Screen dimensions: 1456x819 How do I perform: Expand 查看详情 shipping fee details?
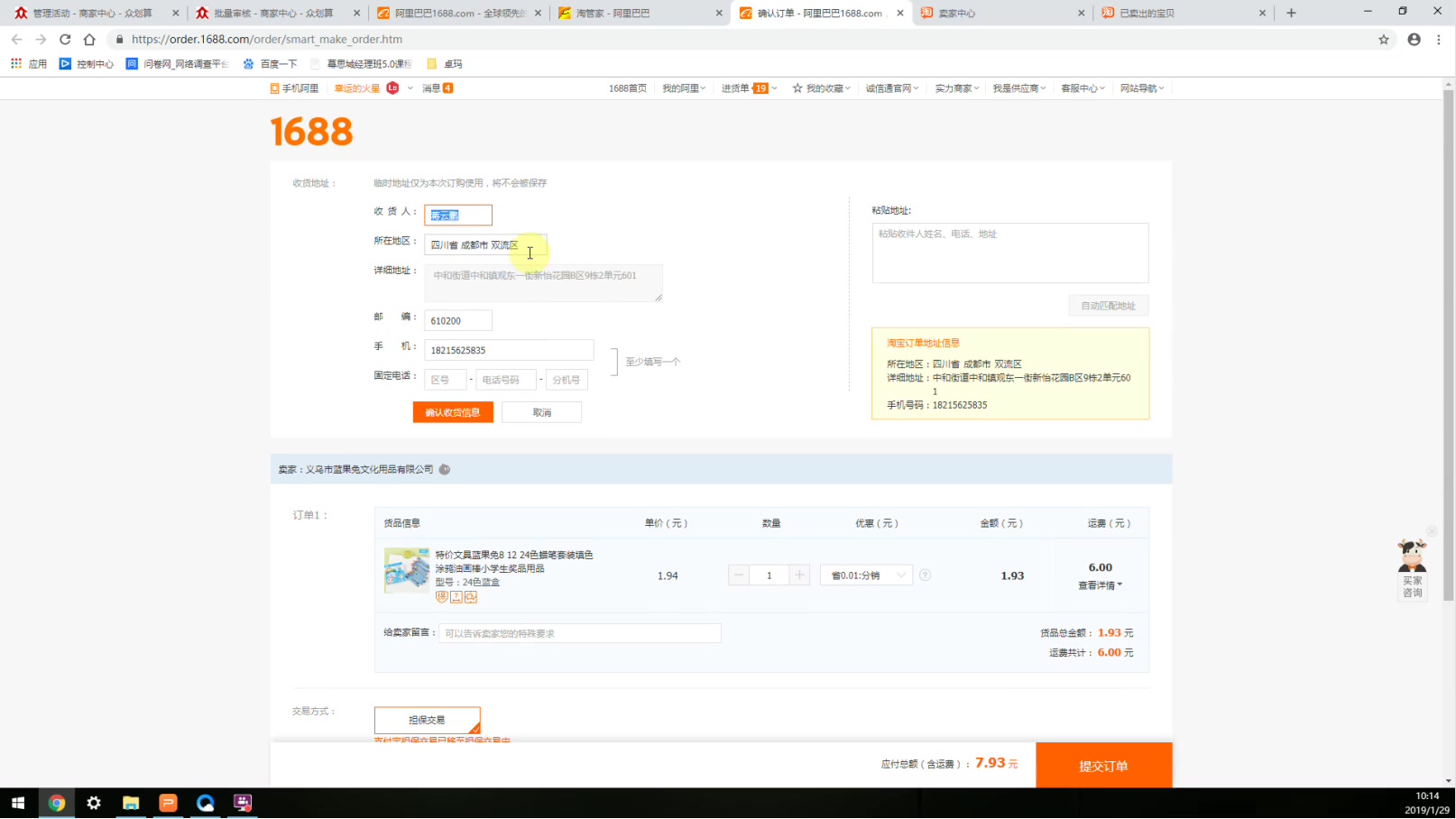click(x=1101, y=586)
